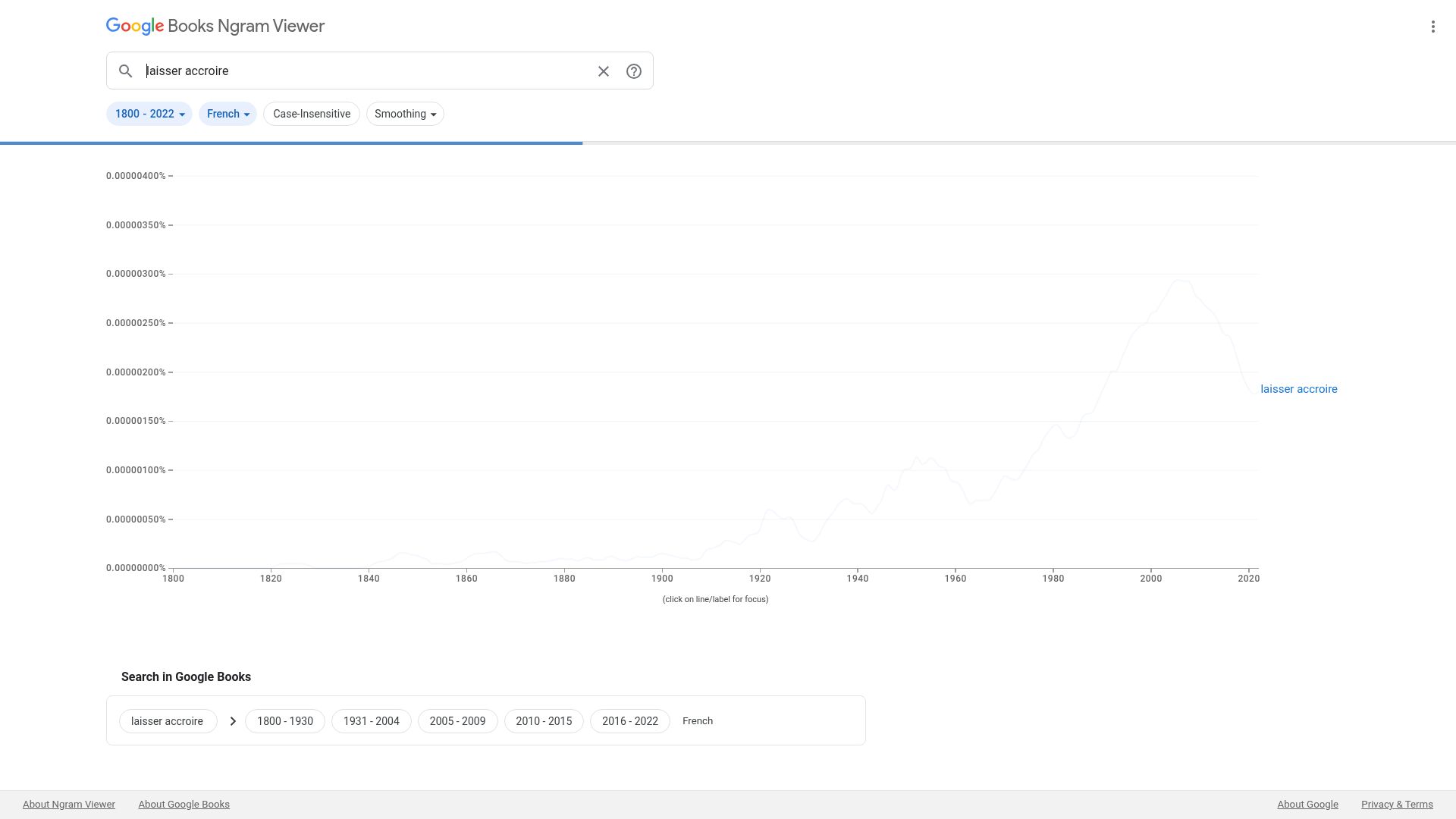Open the 2016 - 2022 date range chip

click(629, 721)
